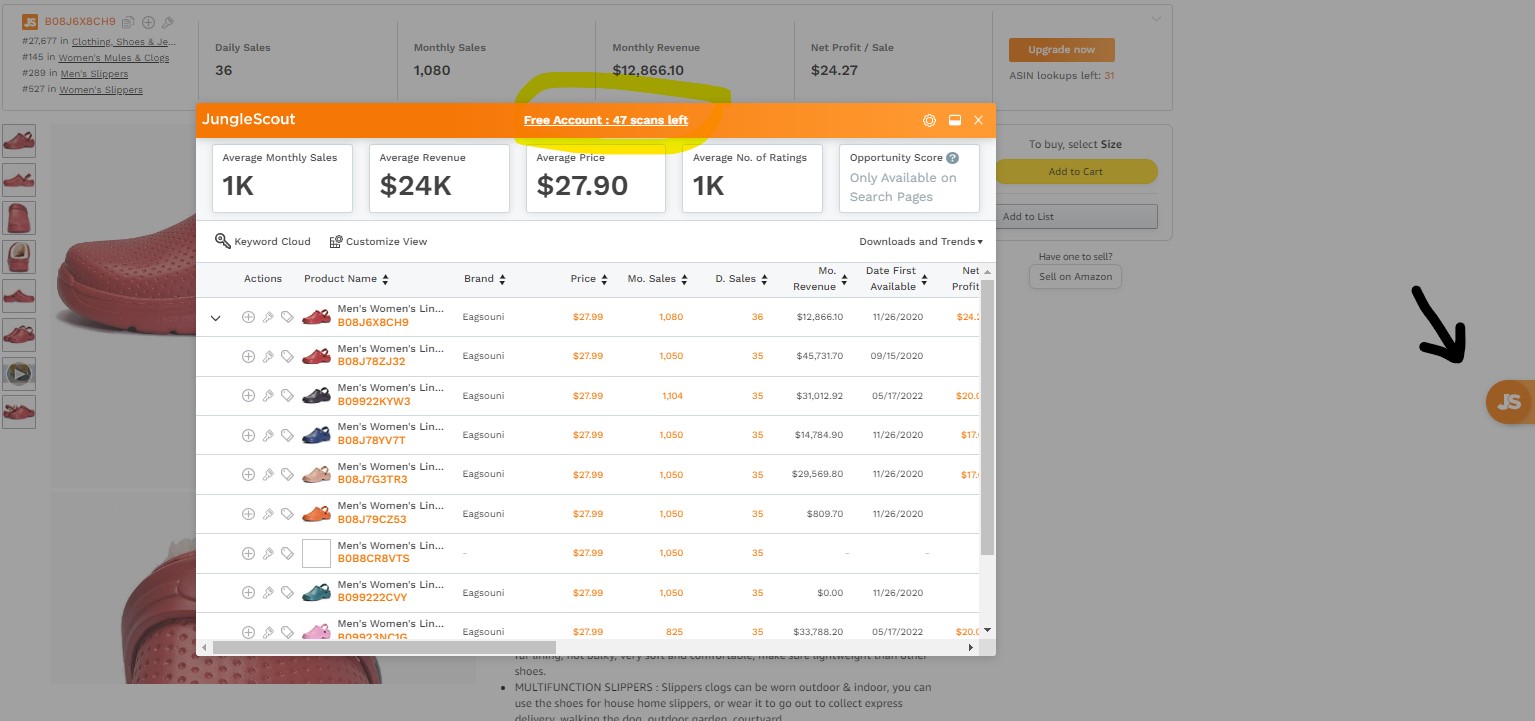Click the Customize View grid icon
Screen dimensions: 1535x721
[x=336, y=242]
